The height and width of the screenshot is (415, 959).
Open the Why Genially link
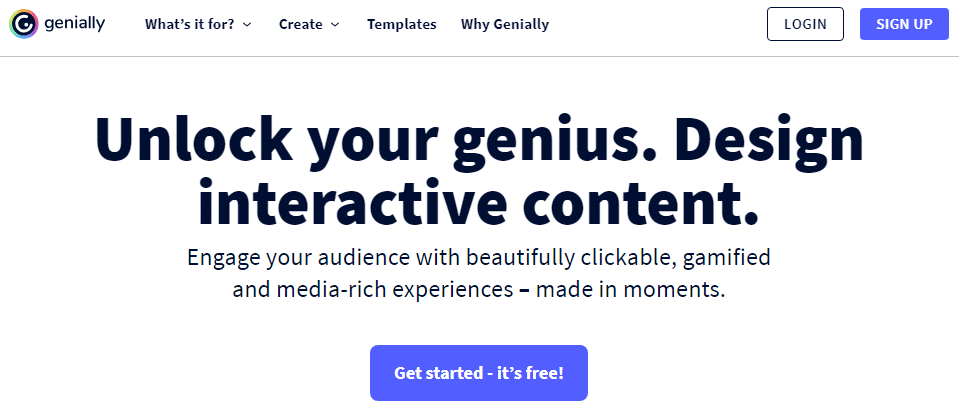pyautogui.click(x=504, y=24)
